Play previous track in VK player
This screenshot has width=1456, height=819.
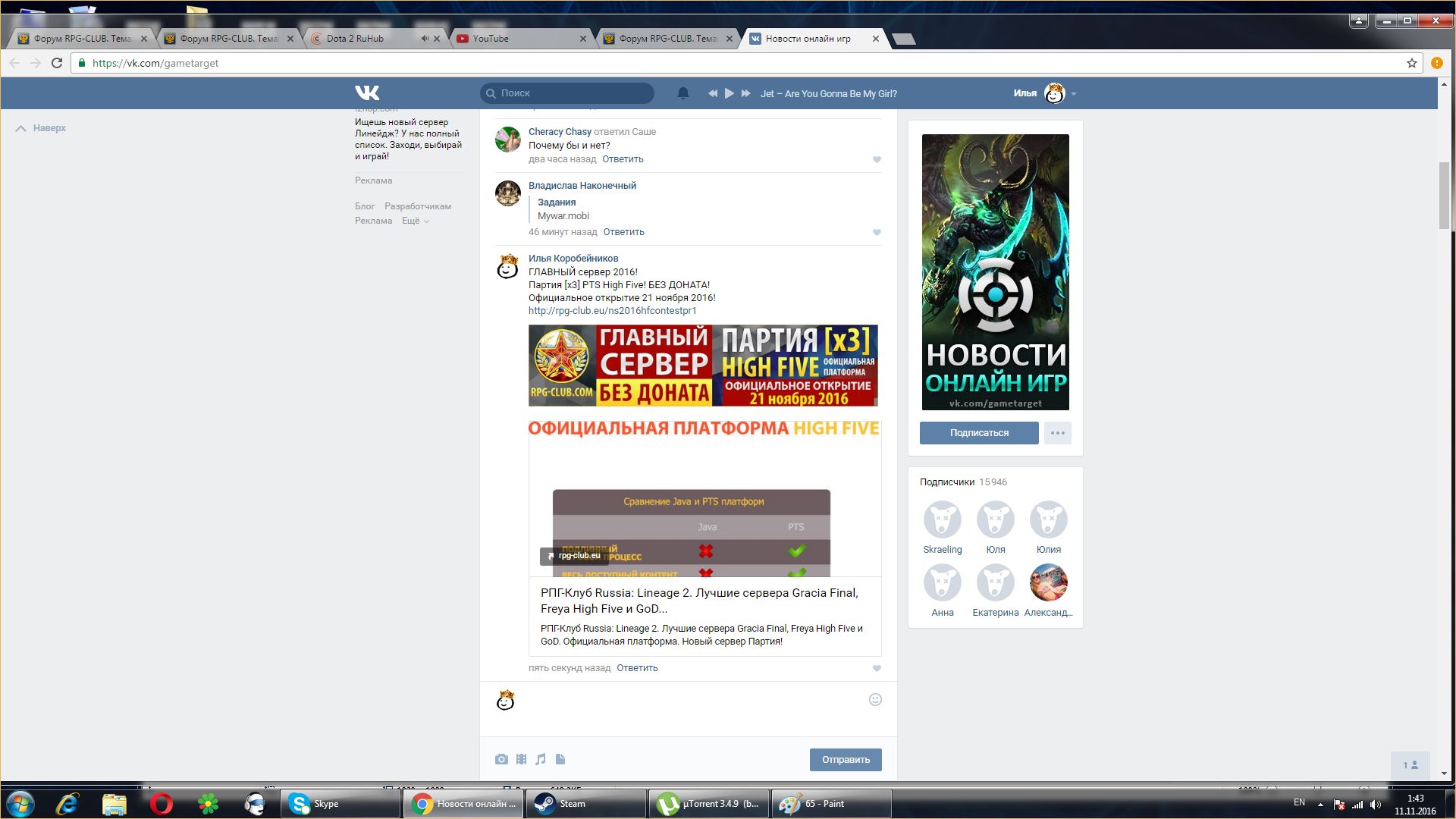(x=713, y=93)
